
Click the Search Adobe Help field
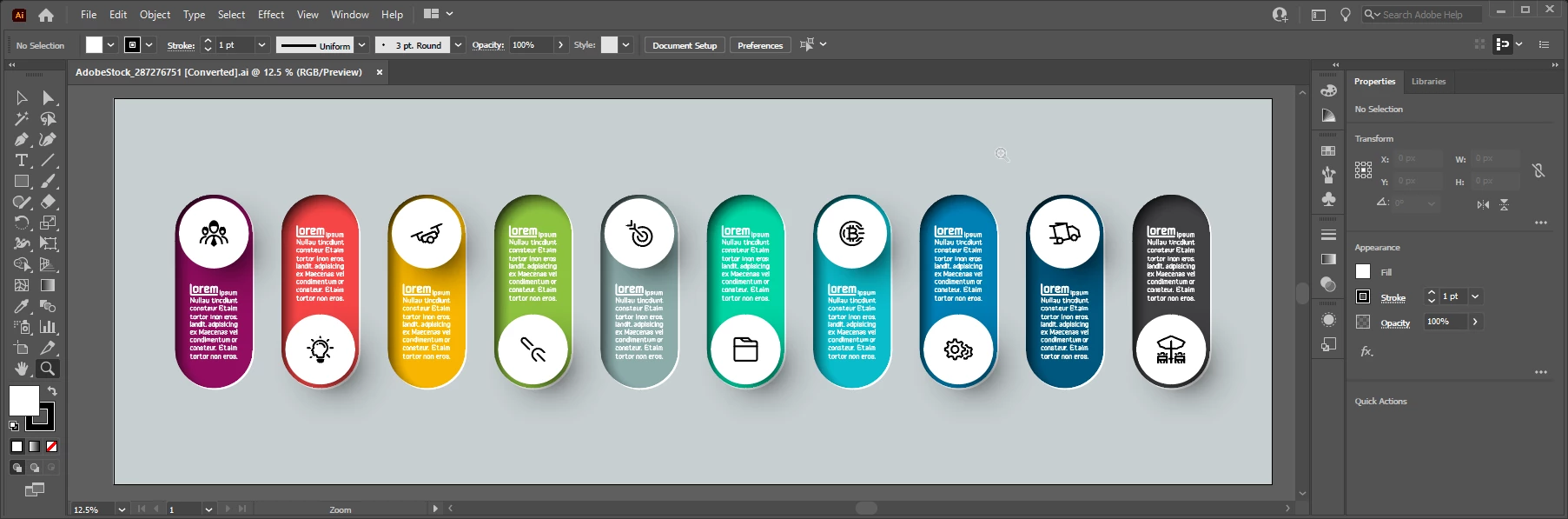1422,15
